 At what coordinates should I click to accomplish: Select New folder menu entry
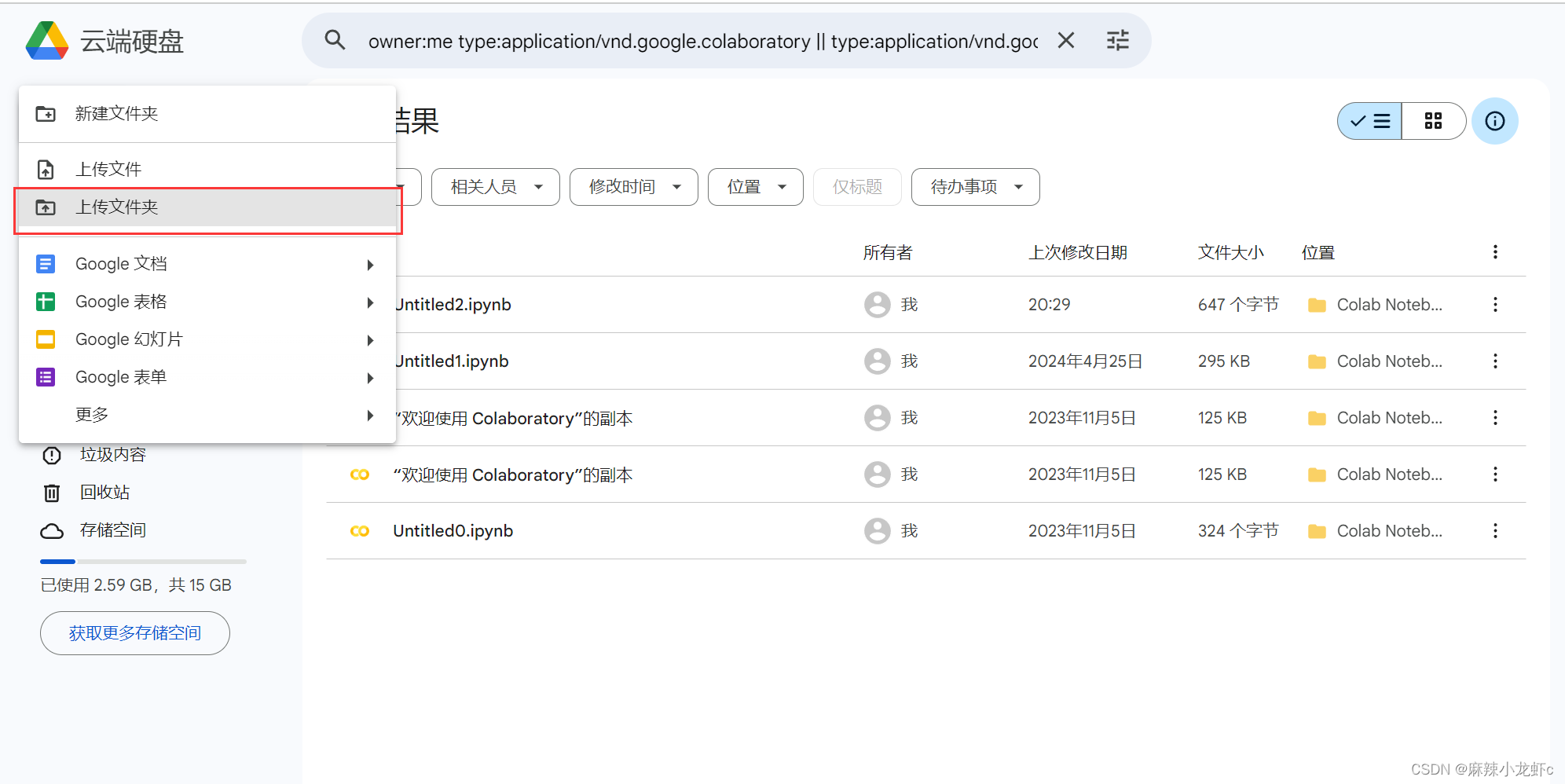207,114
